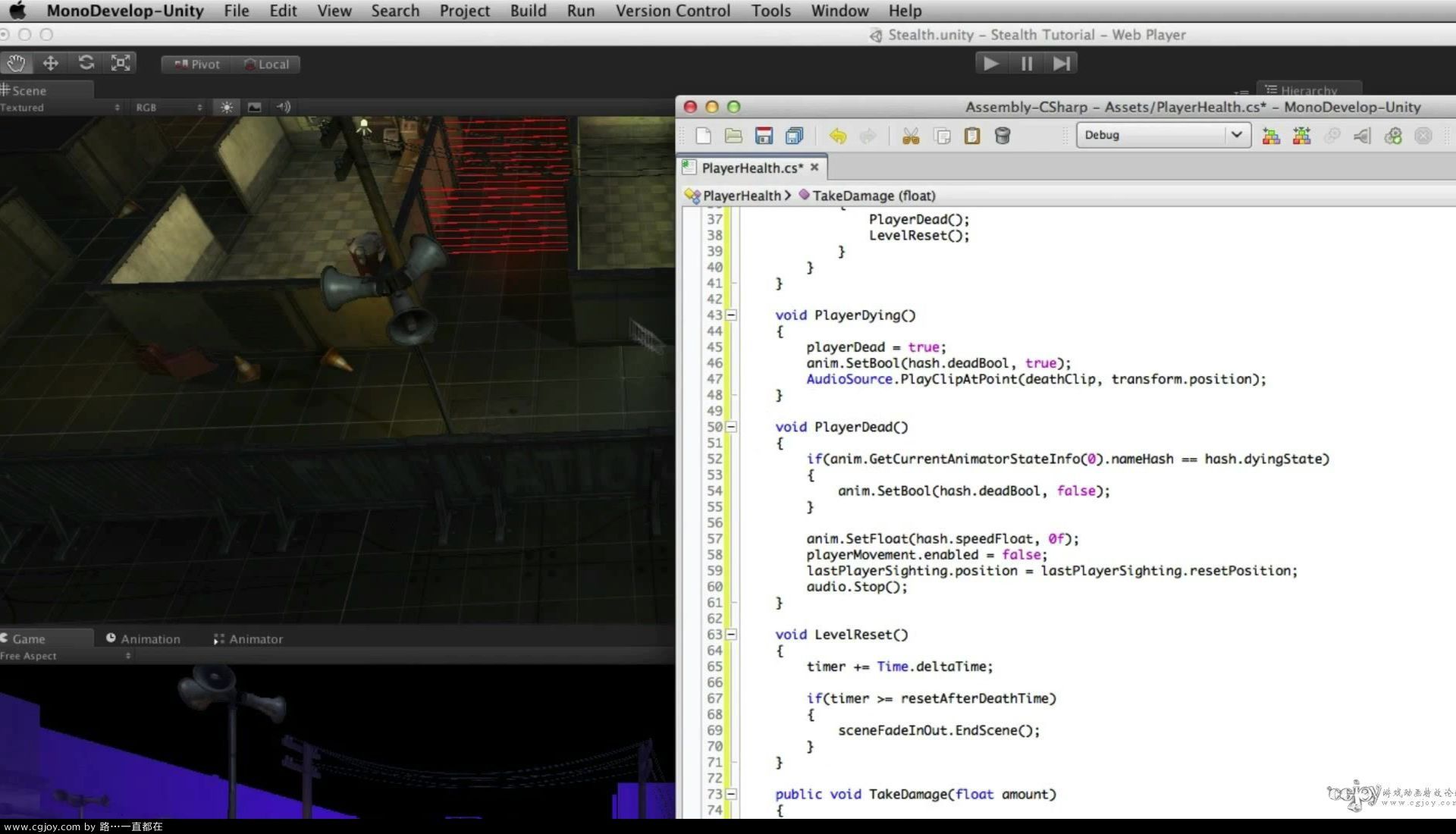Collapse the LevelReset() method fold
1456x834 pixels.
[x=731, y=634]
